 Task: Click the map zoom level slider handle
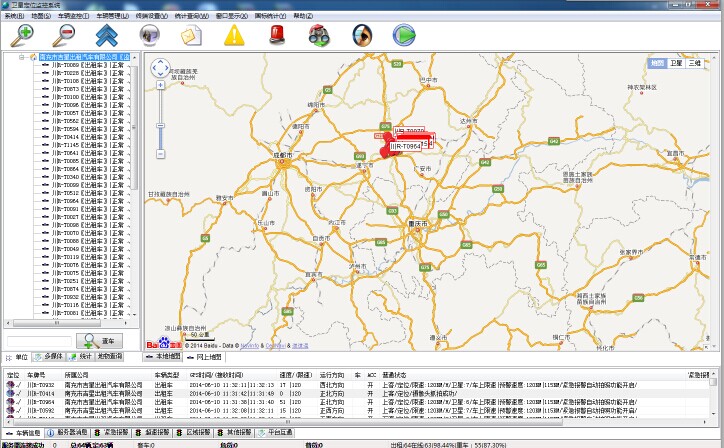click(x=160, y=126)
